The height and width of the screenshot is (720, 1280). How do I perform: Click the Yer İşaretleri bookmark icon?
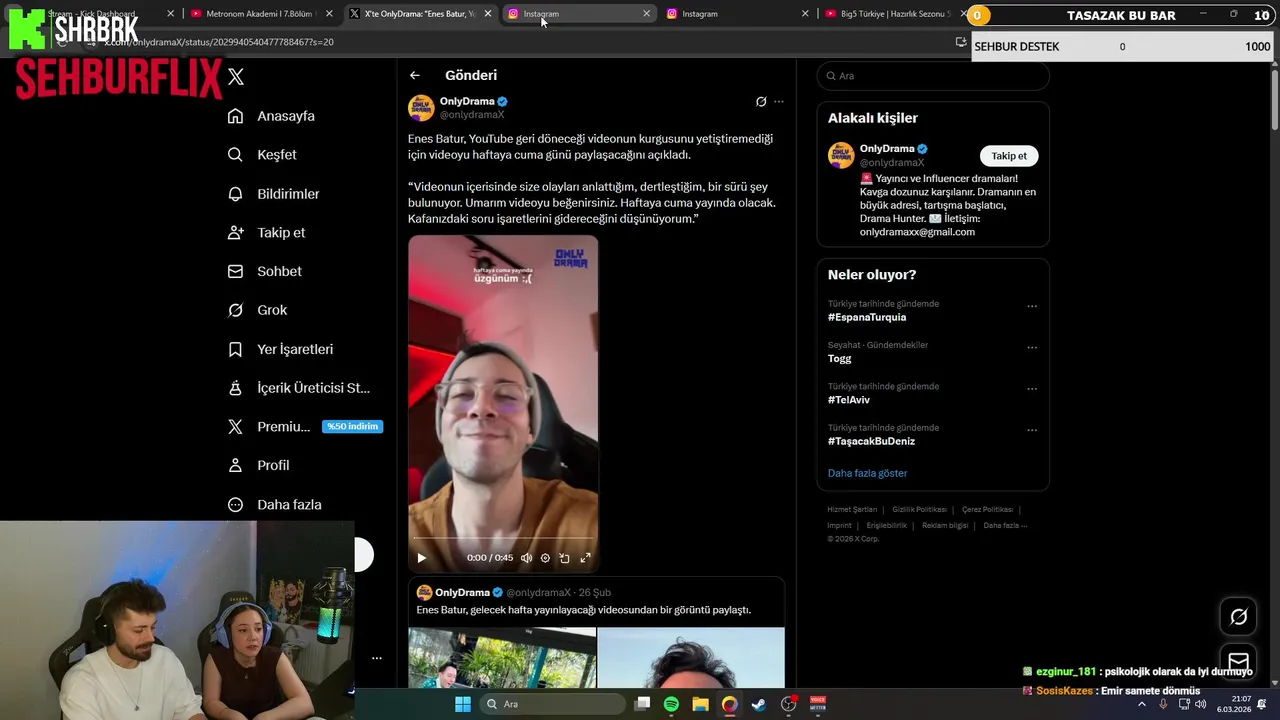(x=235, y=349)
